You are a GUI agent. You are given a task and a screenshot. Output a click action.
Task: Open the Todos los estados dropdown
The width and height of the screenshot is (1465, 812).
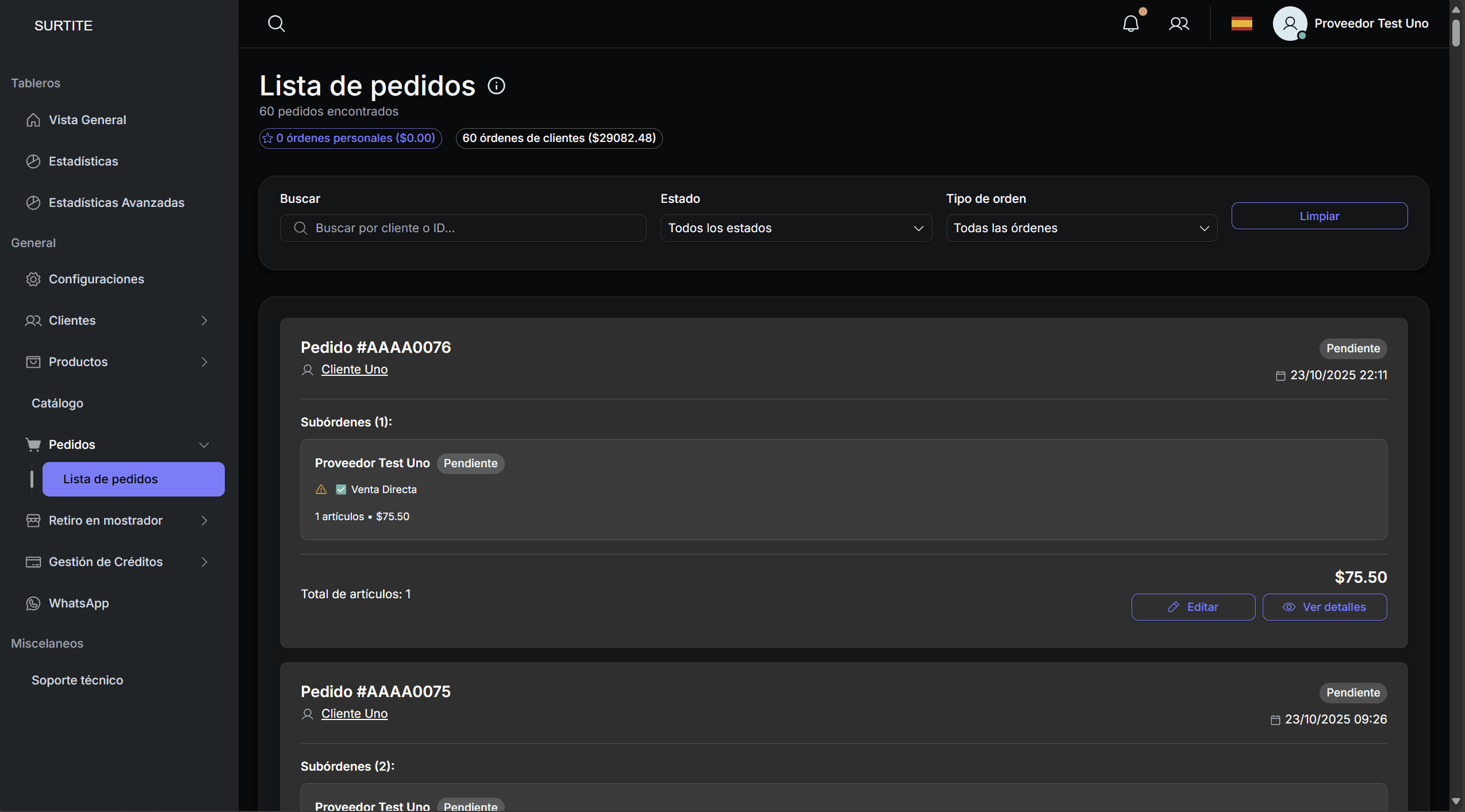[x=796, y=228]
